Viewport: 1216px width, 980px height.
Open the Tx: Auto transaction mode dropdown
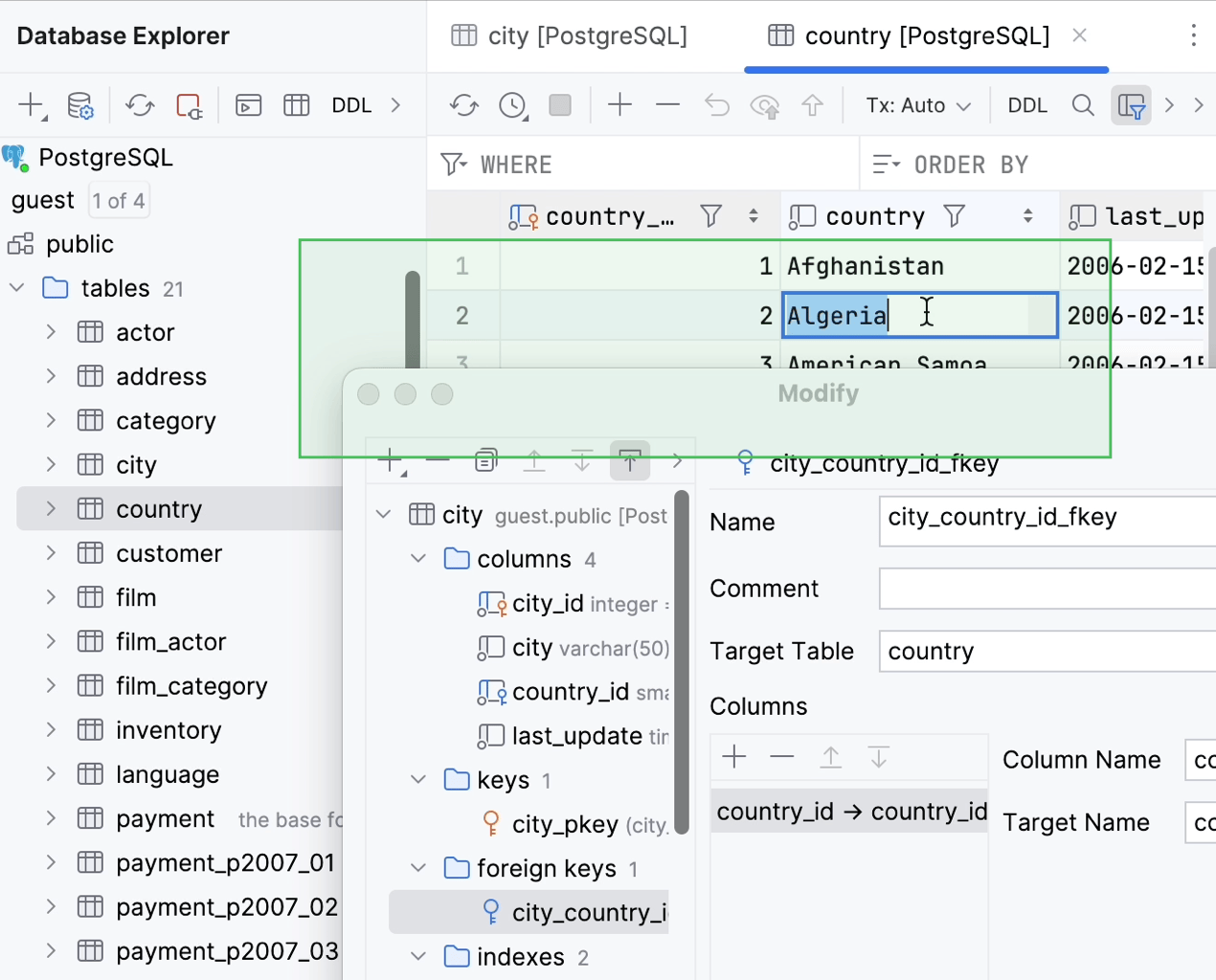(x=915, y=105)
